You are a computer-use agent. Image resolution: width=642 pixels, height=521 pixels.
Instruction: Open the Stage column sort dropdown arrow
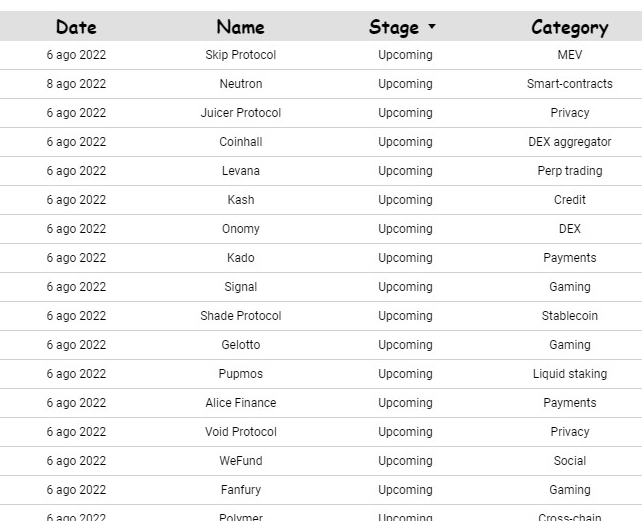click(432, 27)
